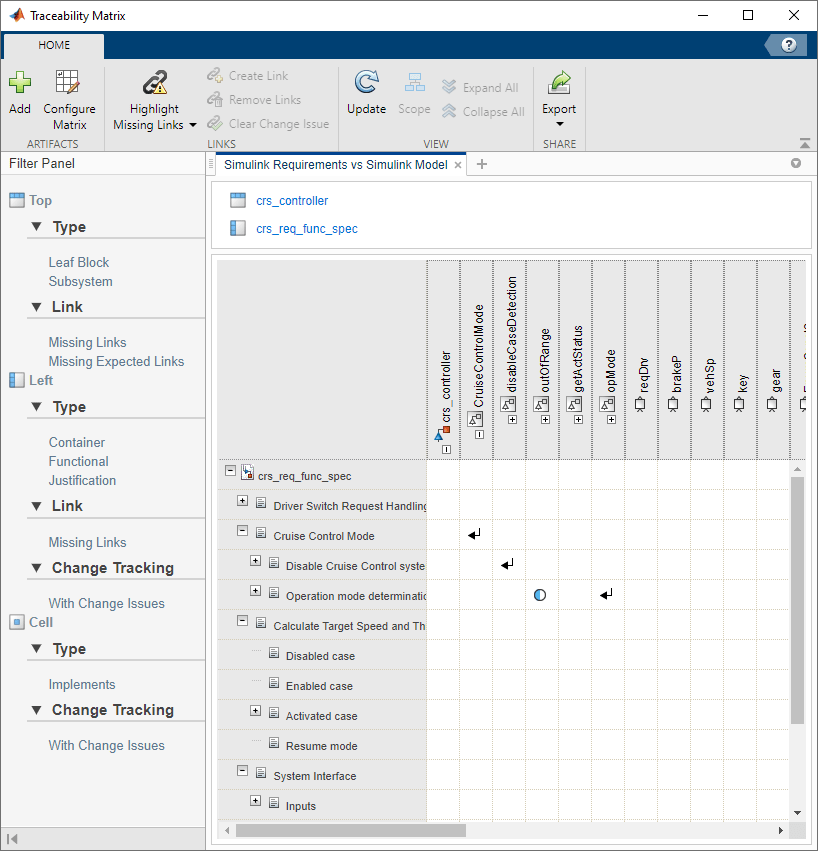The height and width of the screenshot is (851, 818).
Task: Collapse the Cruise Control Mode row
Action: [243, 530]
